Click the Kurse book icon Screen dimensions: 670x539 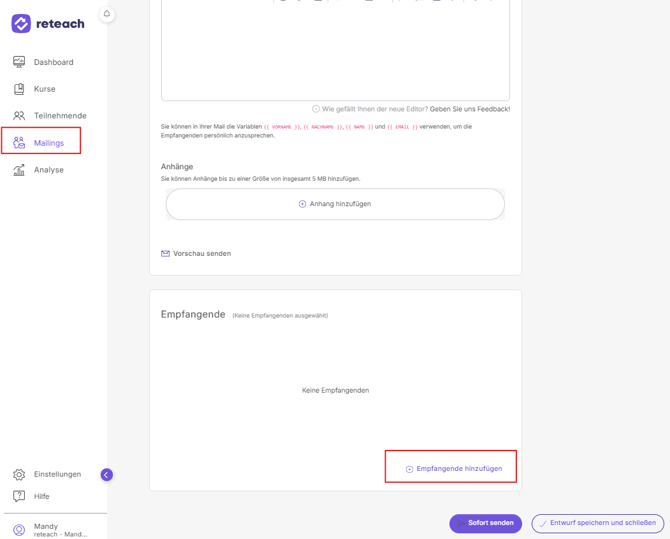(19, 89)
